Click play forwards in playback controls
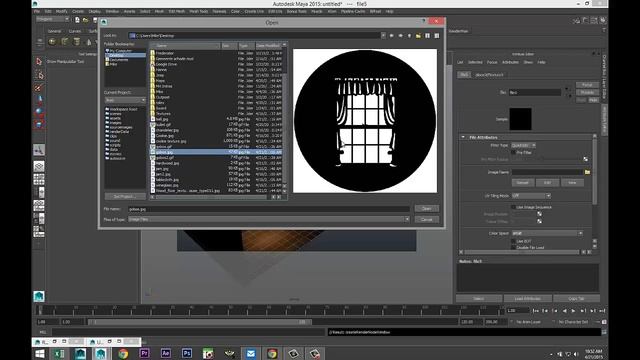640x360 pixels. click(573, 311)
